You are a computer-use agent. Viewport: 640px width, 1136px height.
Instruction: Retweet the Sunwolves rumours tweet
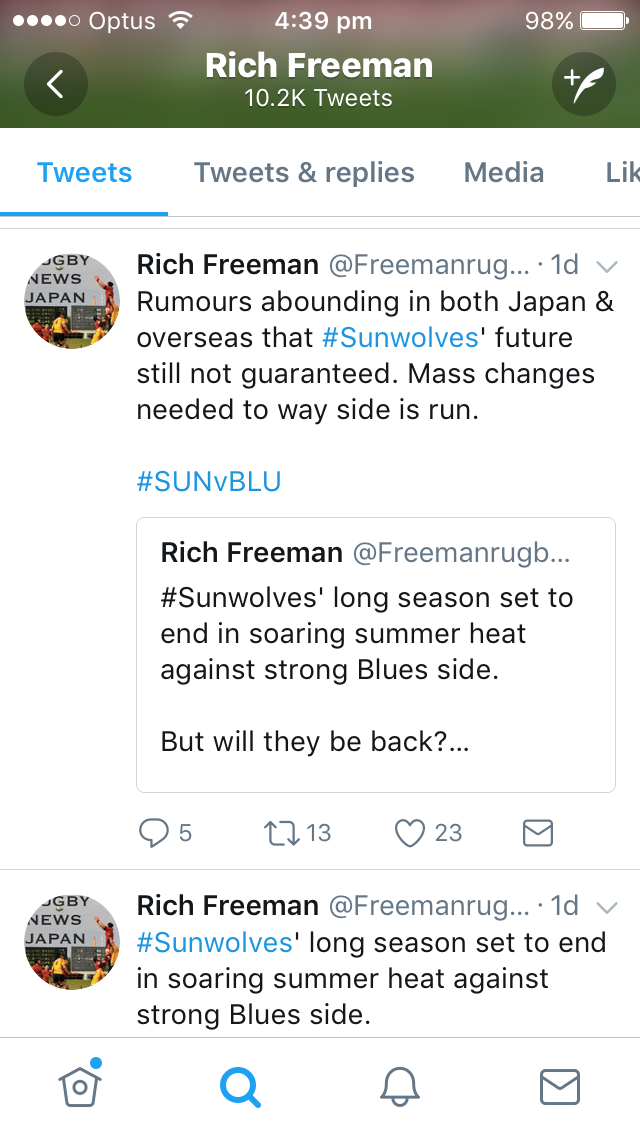coord(281,833)
